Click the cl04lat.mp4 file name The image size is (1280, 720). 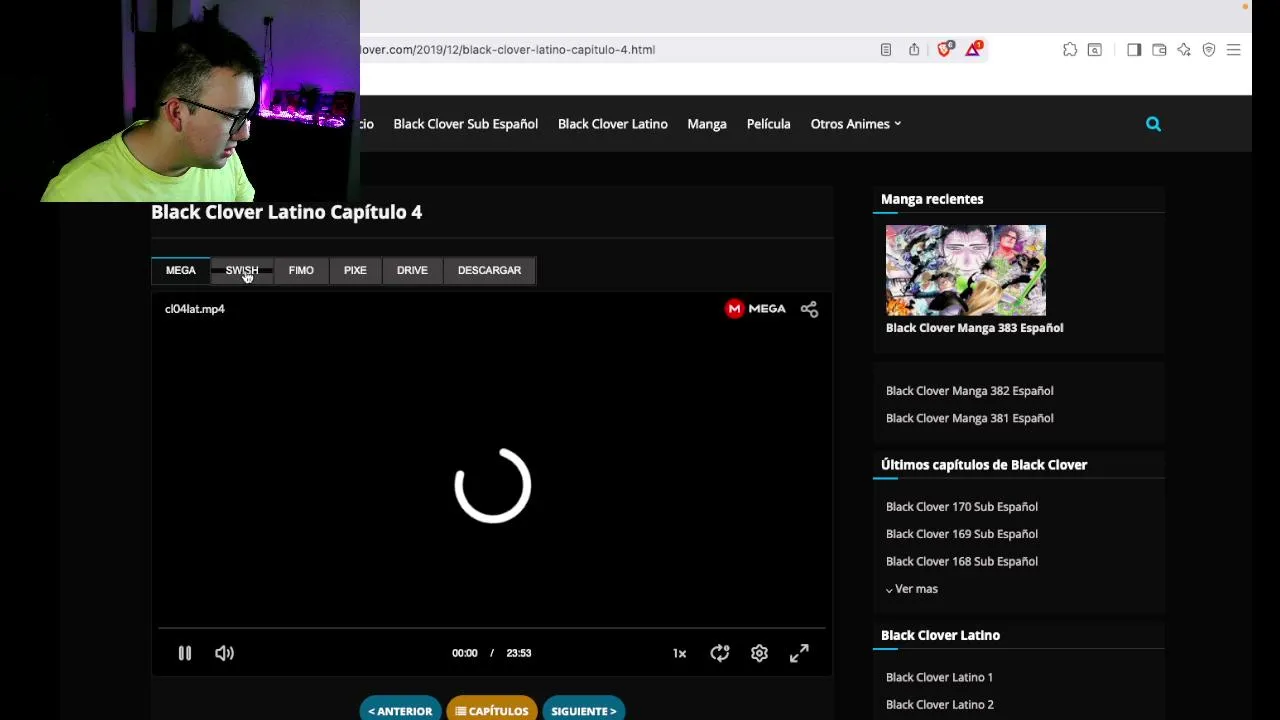pyautogui.click(x=195, y=309)
